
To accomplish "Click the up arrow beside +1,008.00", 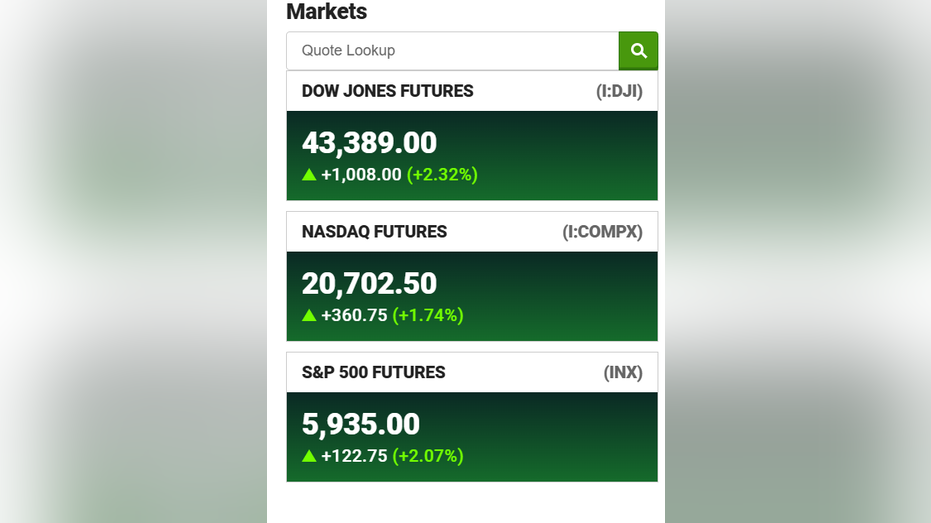I will 309,174.
